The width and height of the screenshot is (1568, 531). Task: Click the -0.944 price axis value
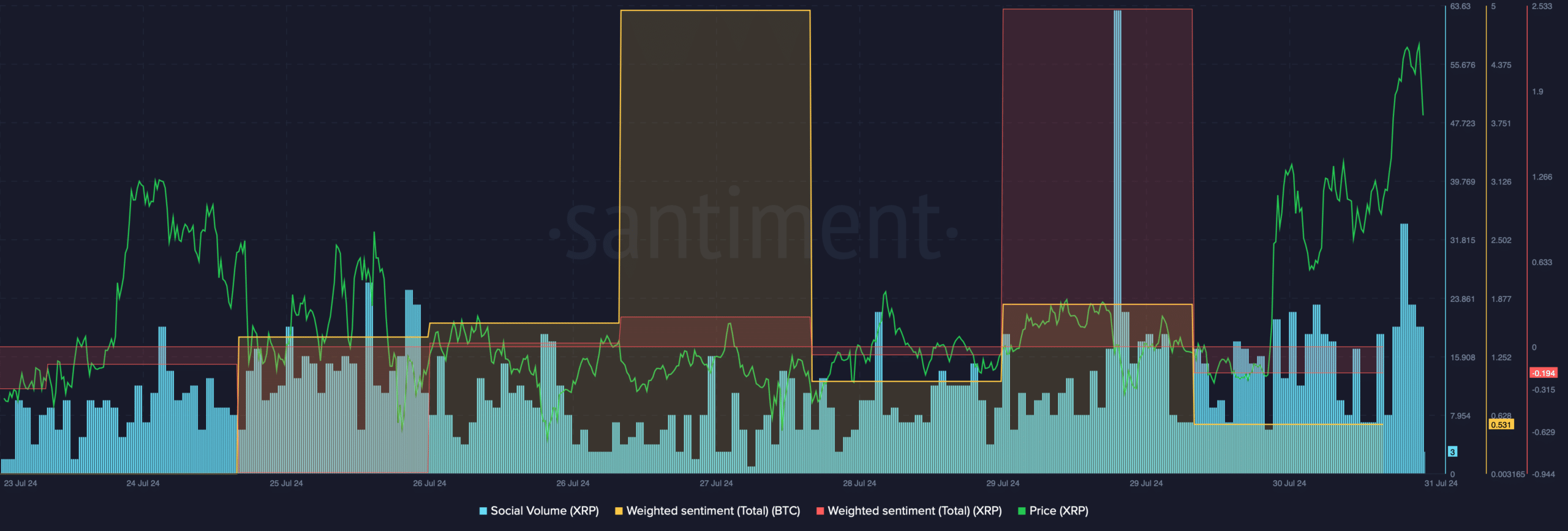point(1543,474)
